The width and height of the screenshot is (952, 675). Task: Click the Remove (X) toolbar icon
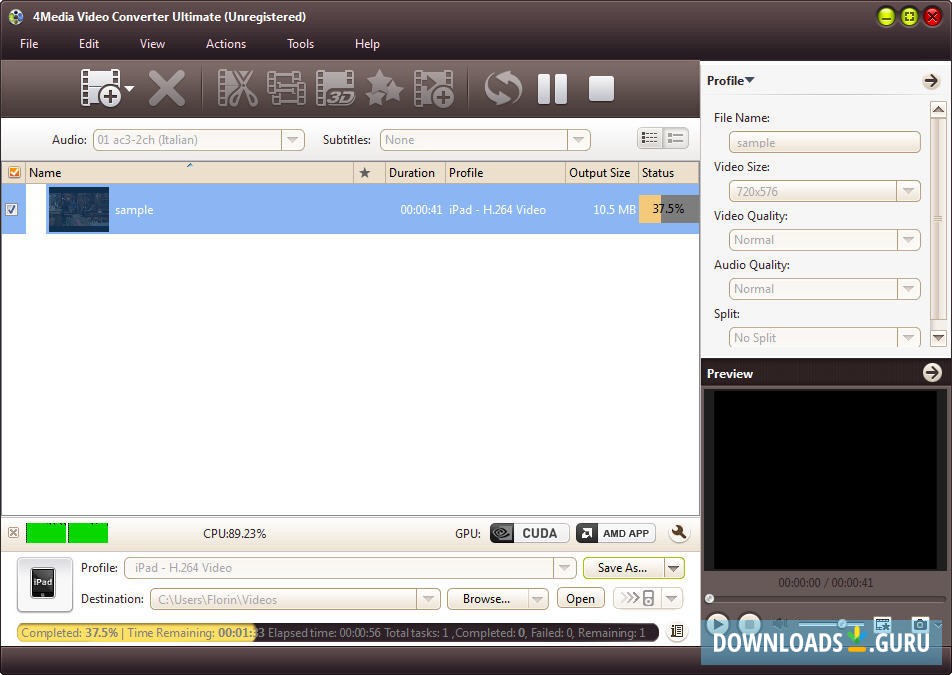(x=167, y=89)
